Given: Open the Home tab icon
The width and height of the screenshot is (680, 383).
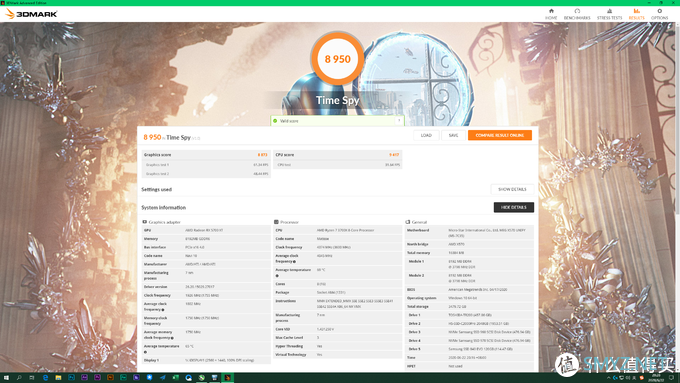Looking at the screenshot, I should (551, 13).
